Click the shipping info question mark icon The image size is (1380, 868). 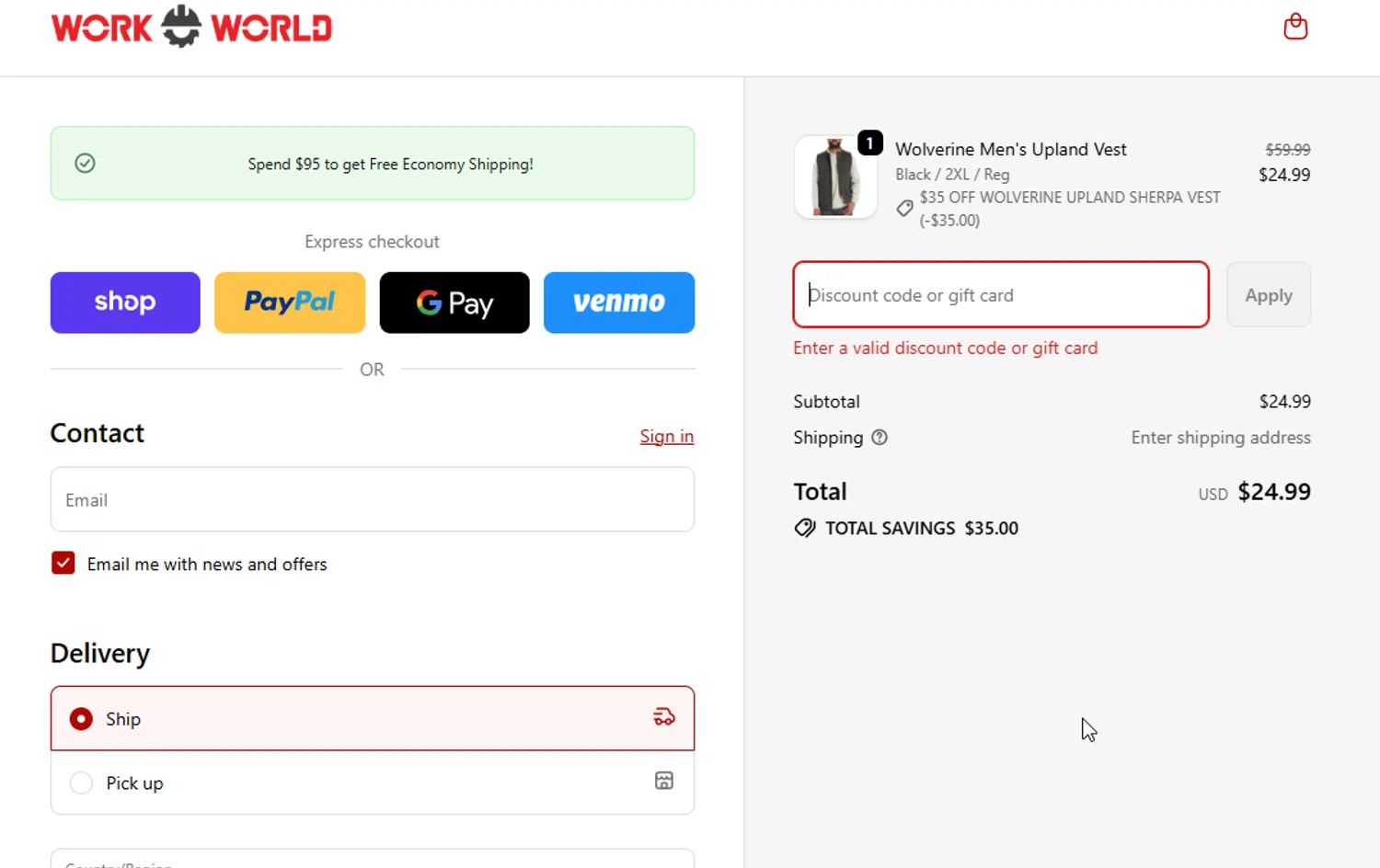(x=880, y=438)
